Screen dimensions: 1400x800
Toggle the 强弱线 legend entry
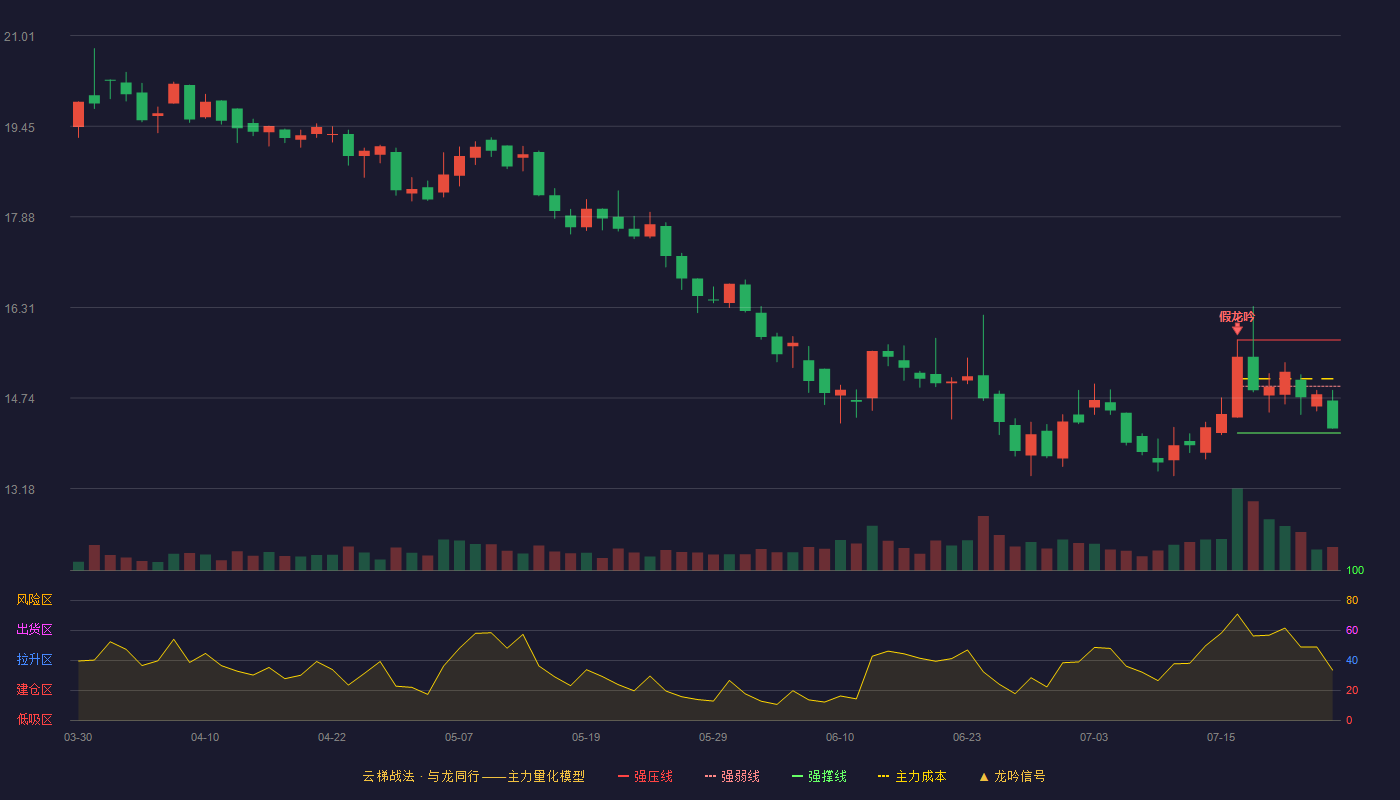[732, 776]
